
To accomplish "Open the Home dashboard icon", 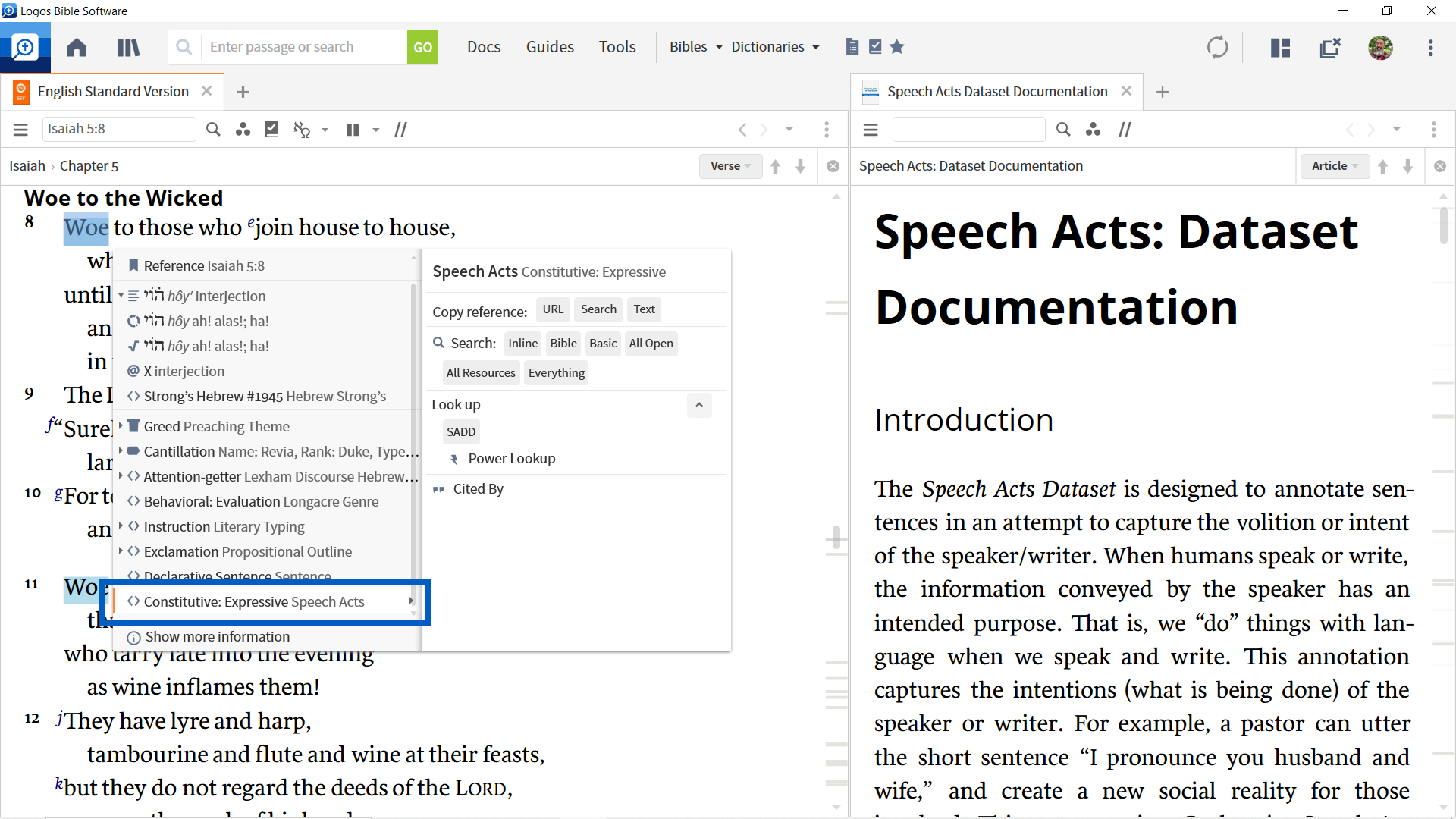I will click(77, 47).
